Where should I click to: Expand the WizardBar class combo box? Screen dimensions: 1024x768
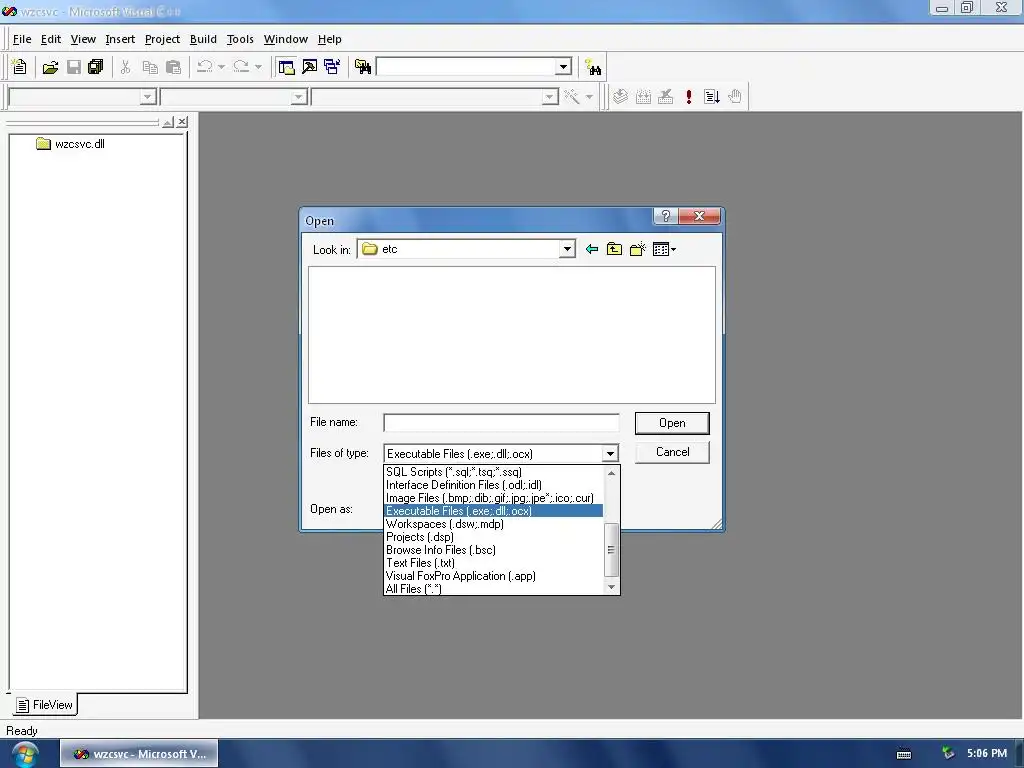point(148,97)
